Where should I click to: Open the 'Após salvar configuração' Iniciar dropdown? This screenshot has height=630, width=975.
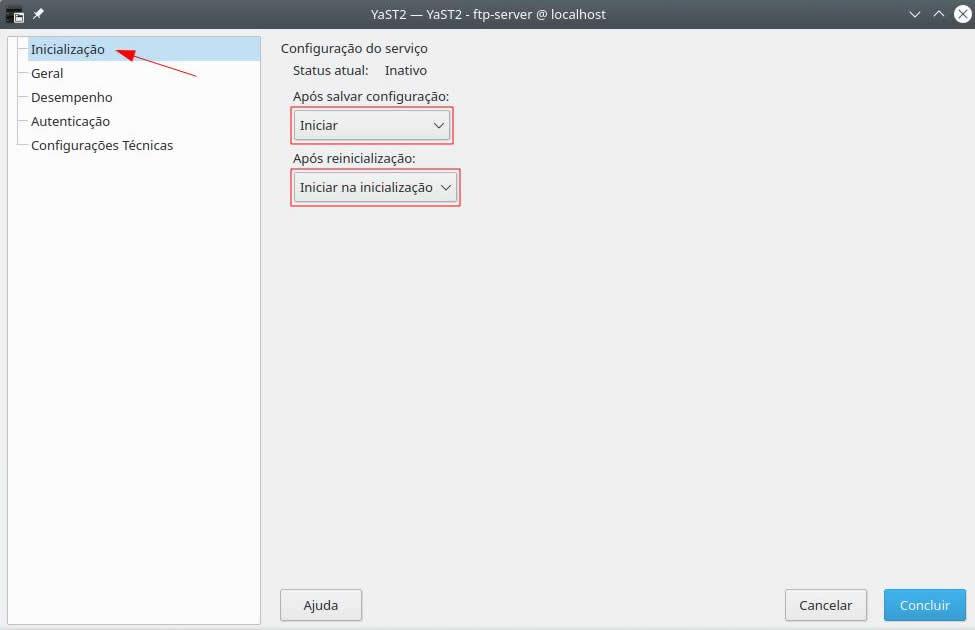pyautogui.click(x=372, y=125)
